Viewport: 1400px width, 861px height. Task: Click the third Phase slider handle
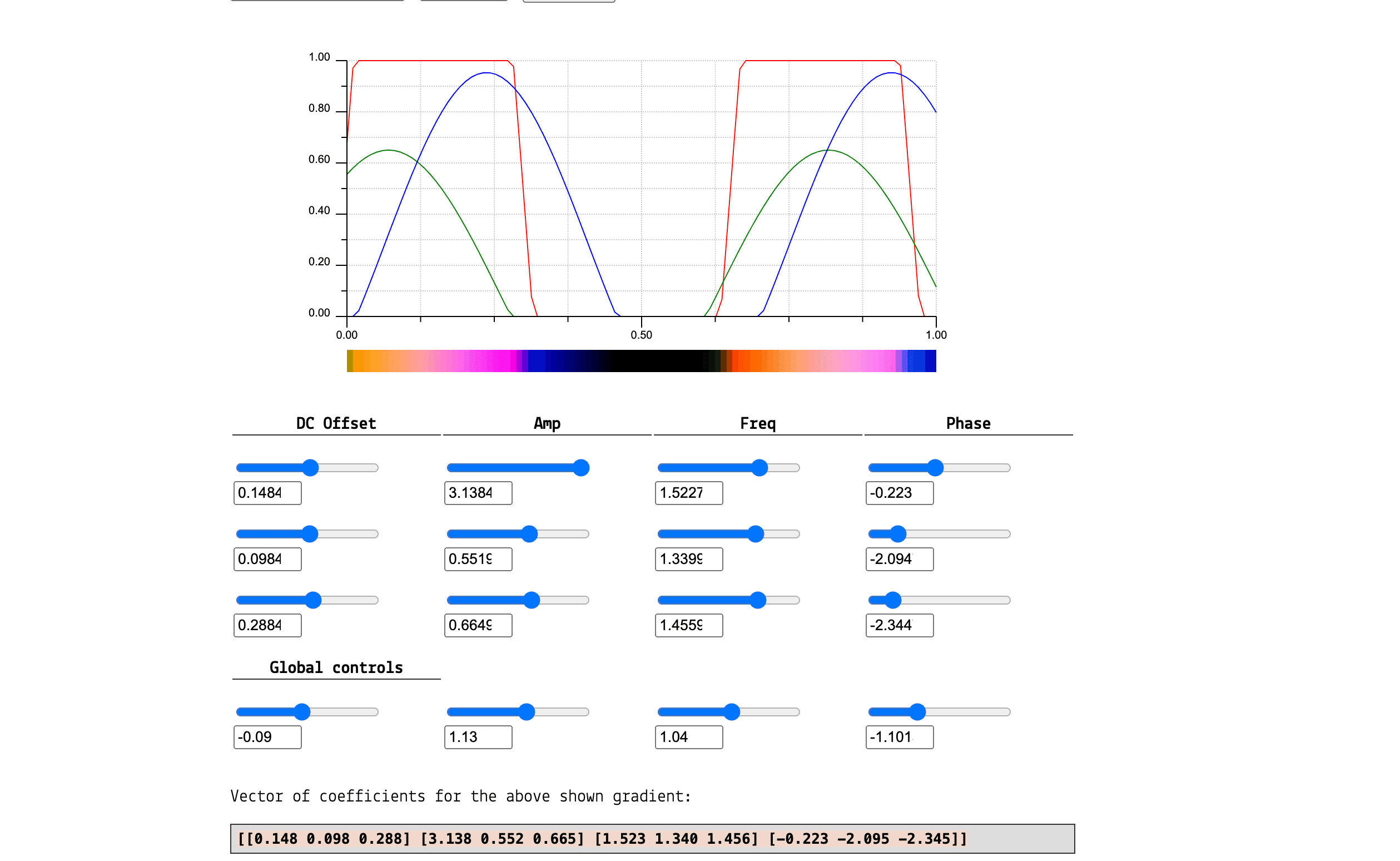coord(893,600)
